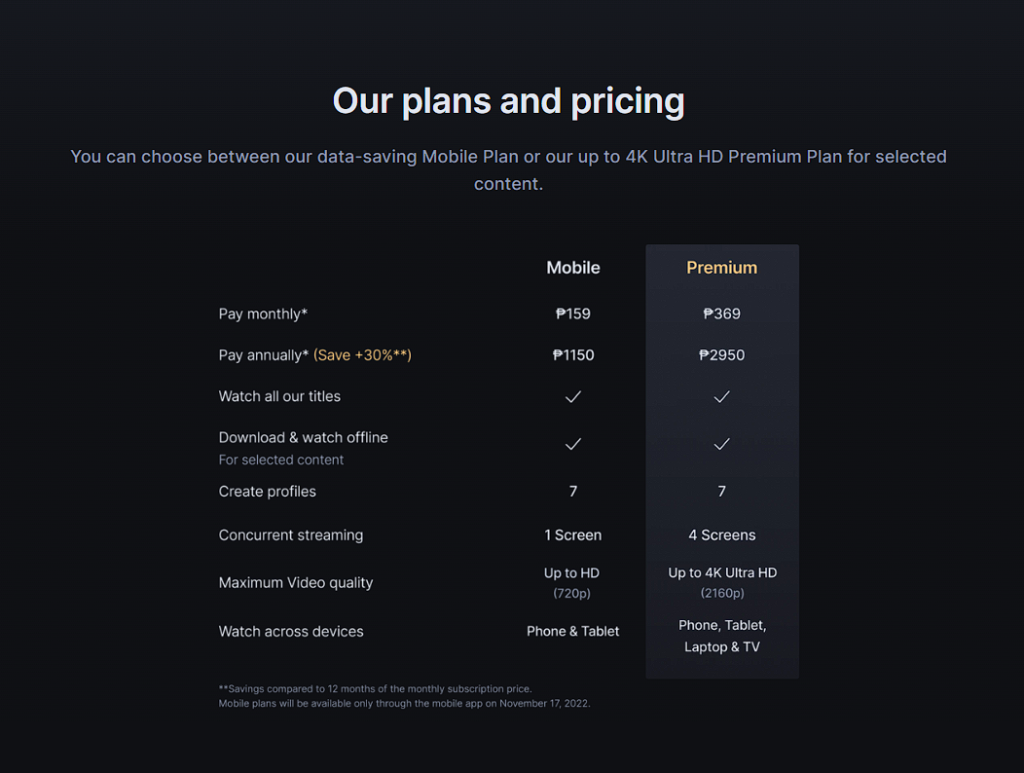Click the Mobile checkmark for Watch all our titles
Image resolution: width=1024 pixels, height=773 pixels.
point(573,397)
